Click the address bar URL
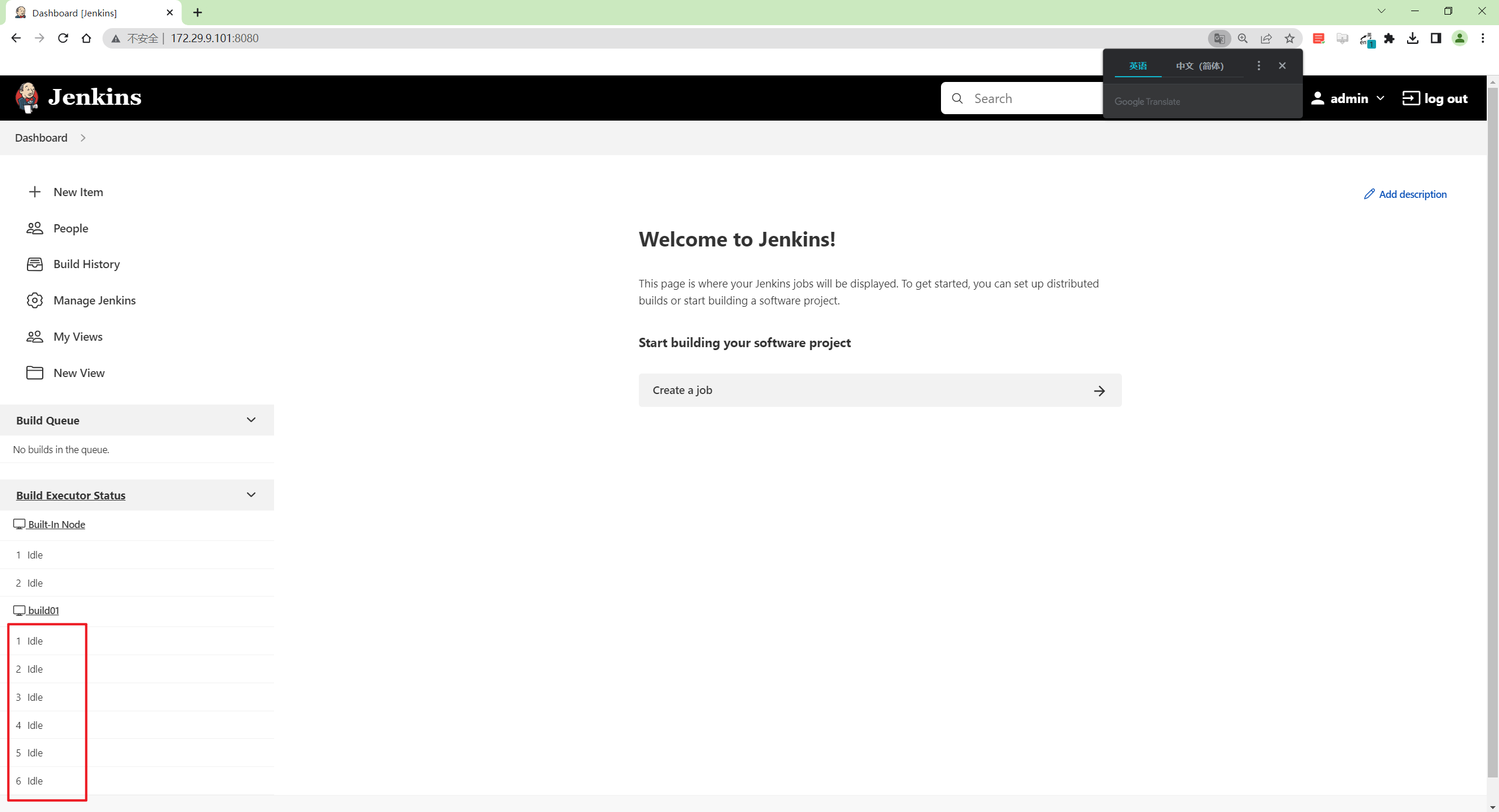The image size is (1499, 812). (214, 39)
